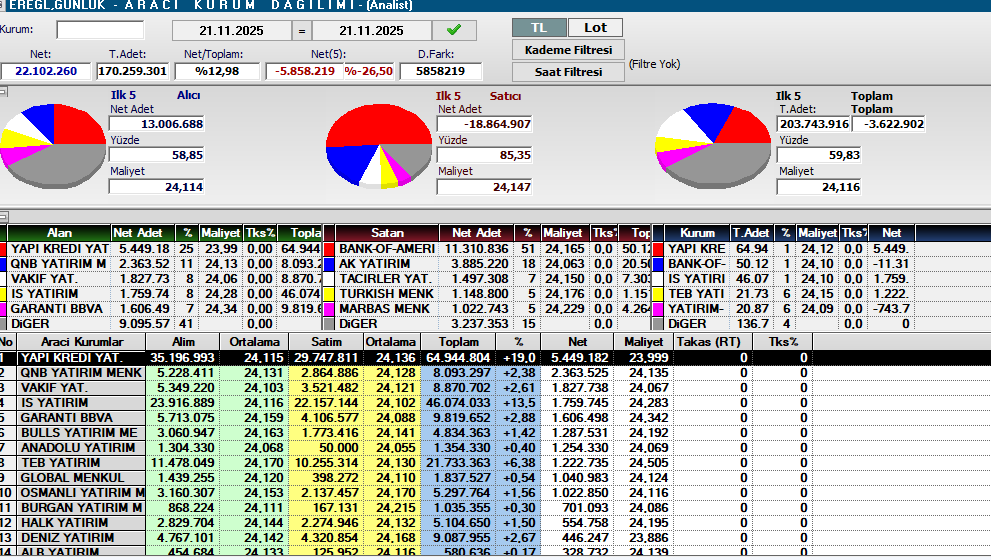The width and height of the screenshot is (991, 560).
Task: Click the equals button between the dates
Action: tap(302, 31)
